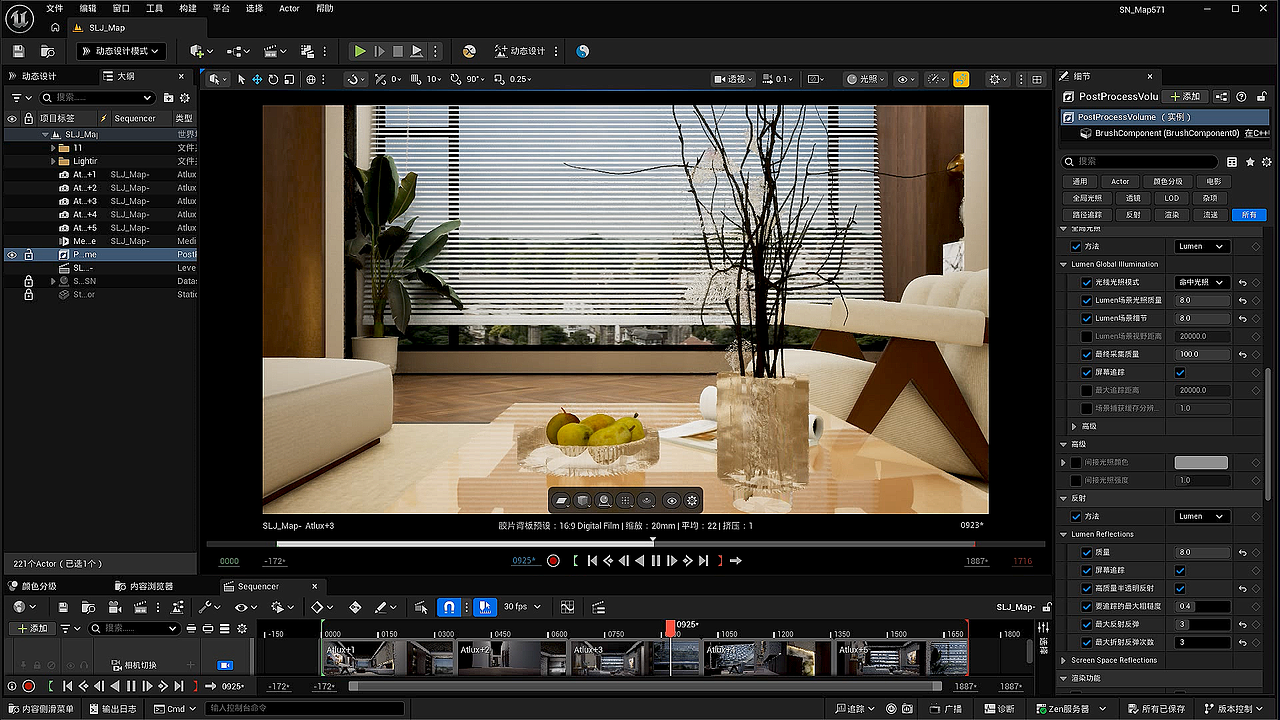The height and width of the screenshot is (720, 1280).
Task: Expand the Screen Space Reflections section
Action: pyautogui.click(x=1064, y=660)
